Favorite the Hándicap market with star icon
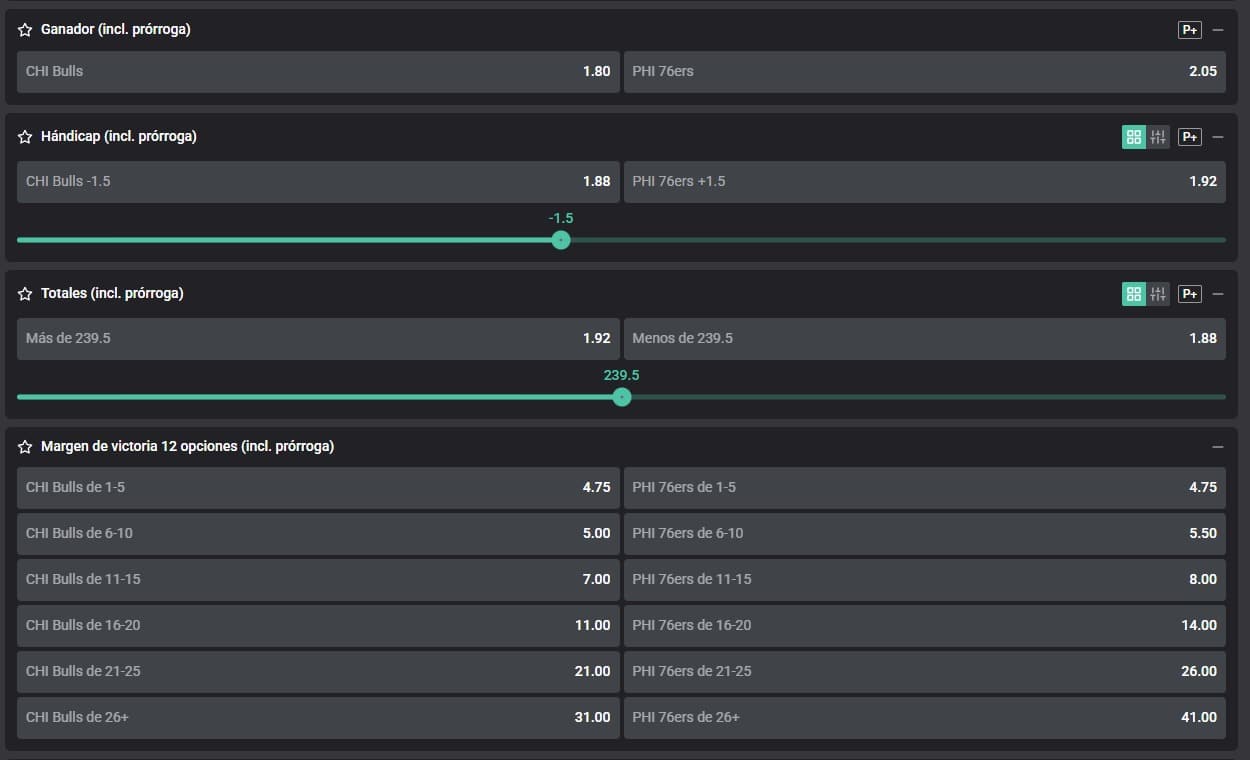The image size is (1250, 760). click(x=25, y=137)
